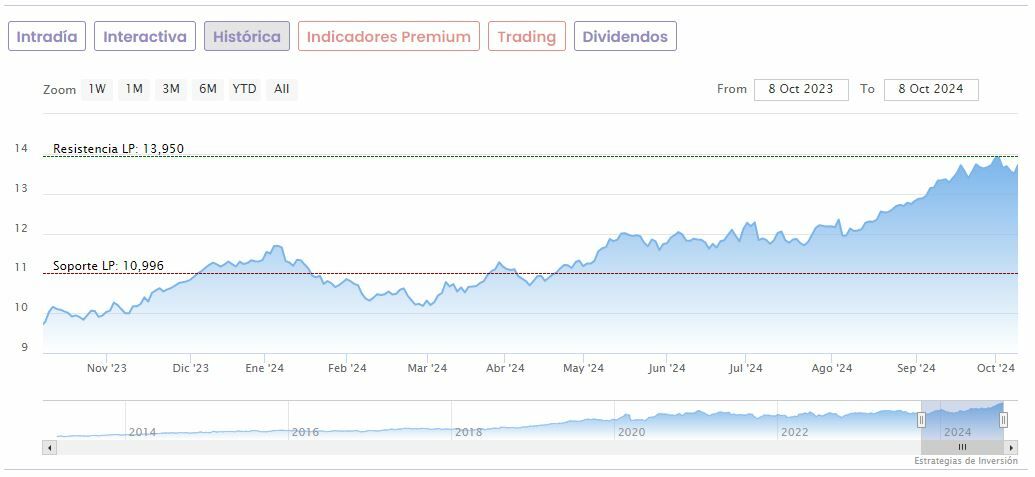Show the Dividendos tab
The image size is (1035, 477).
pos(625,37)
